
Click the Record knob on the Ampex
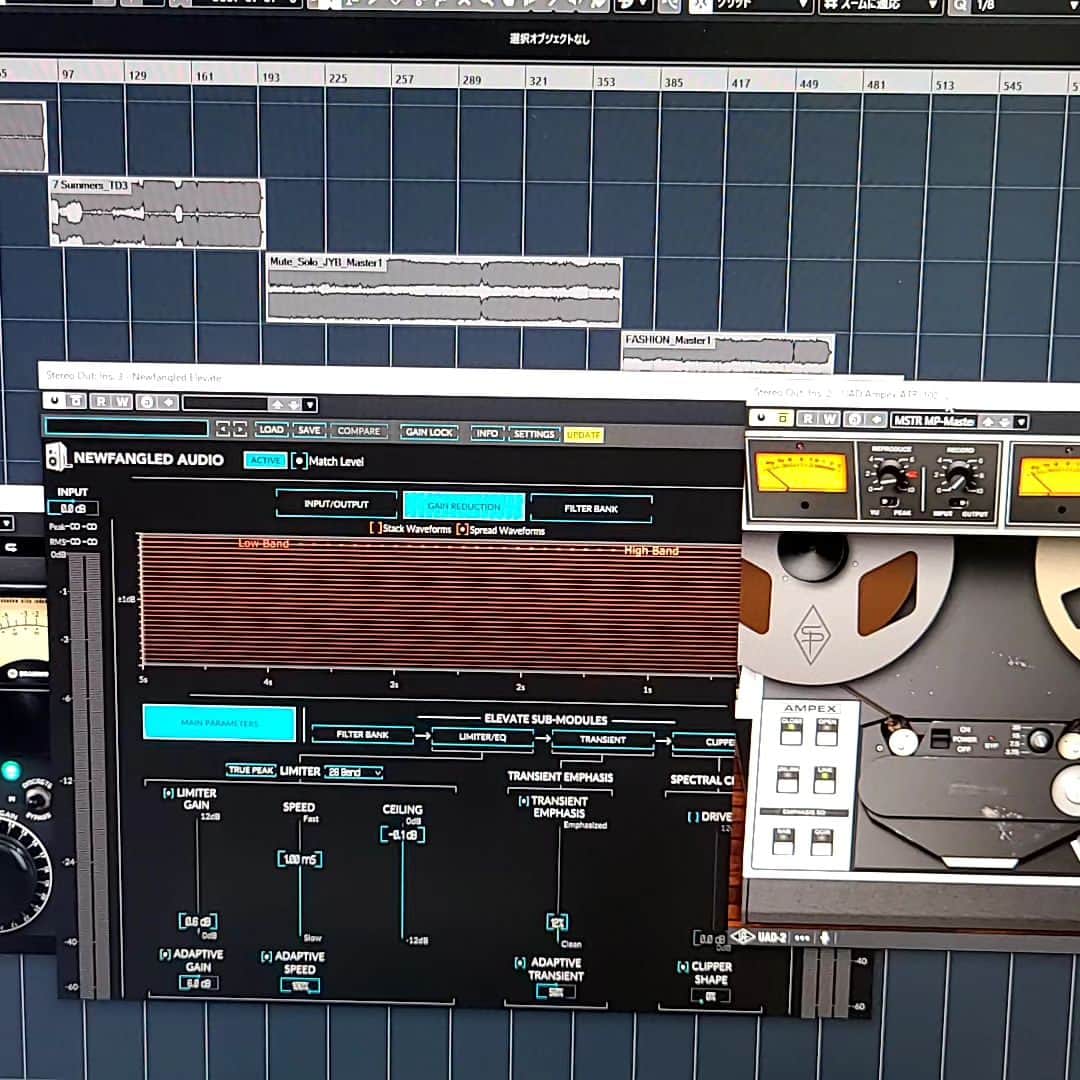(x=959, y=475)
